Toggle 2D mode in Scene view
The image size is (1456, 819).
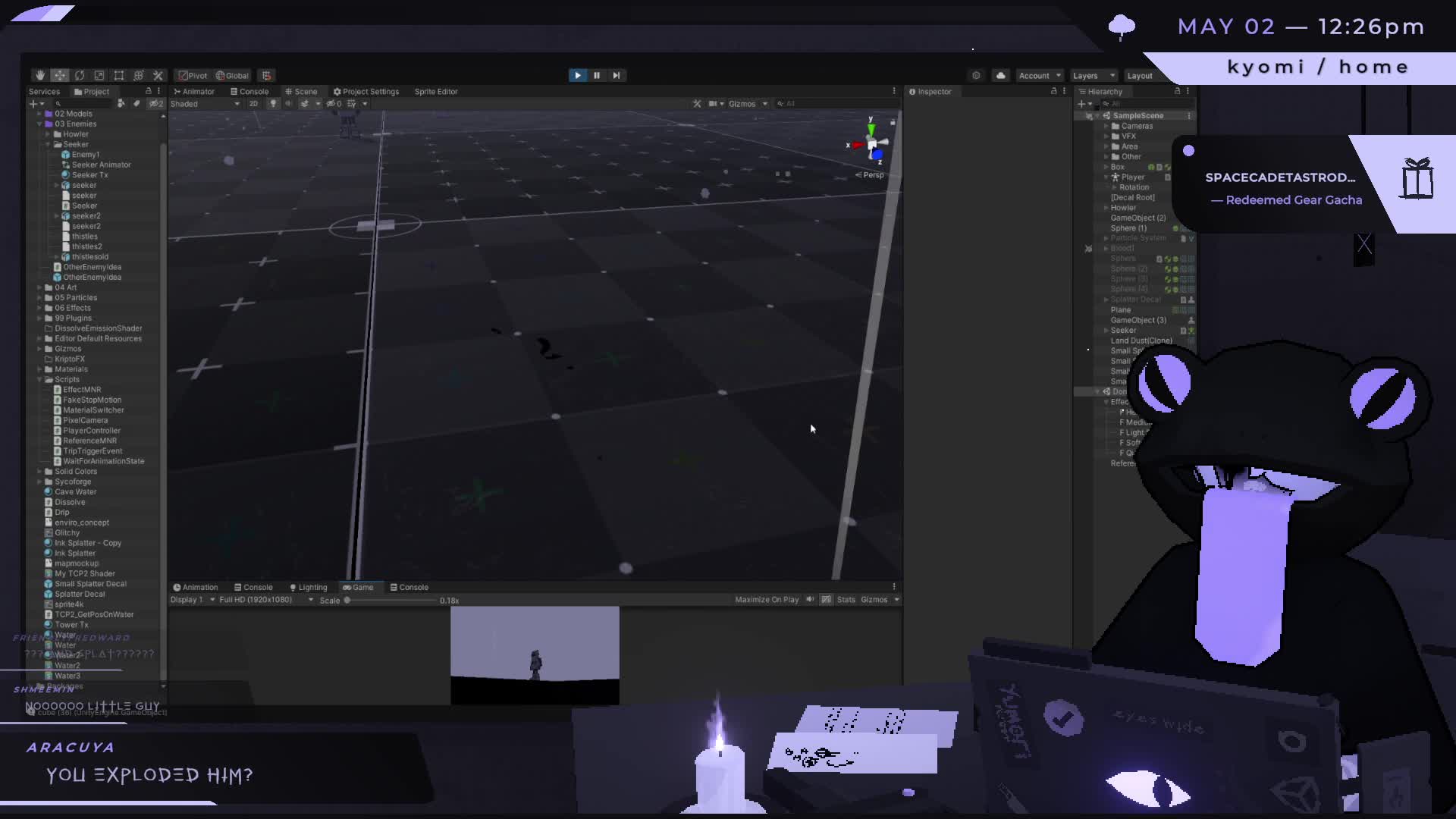point(253,103)
